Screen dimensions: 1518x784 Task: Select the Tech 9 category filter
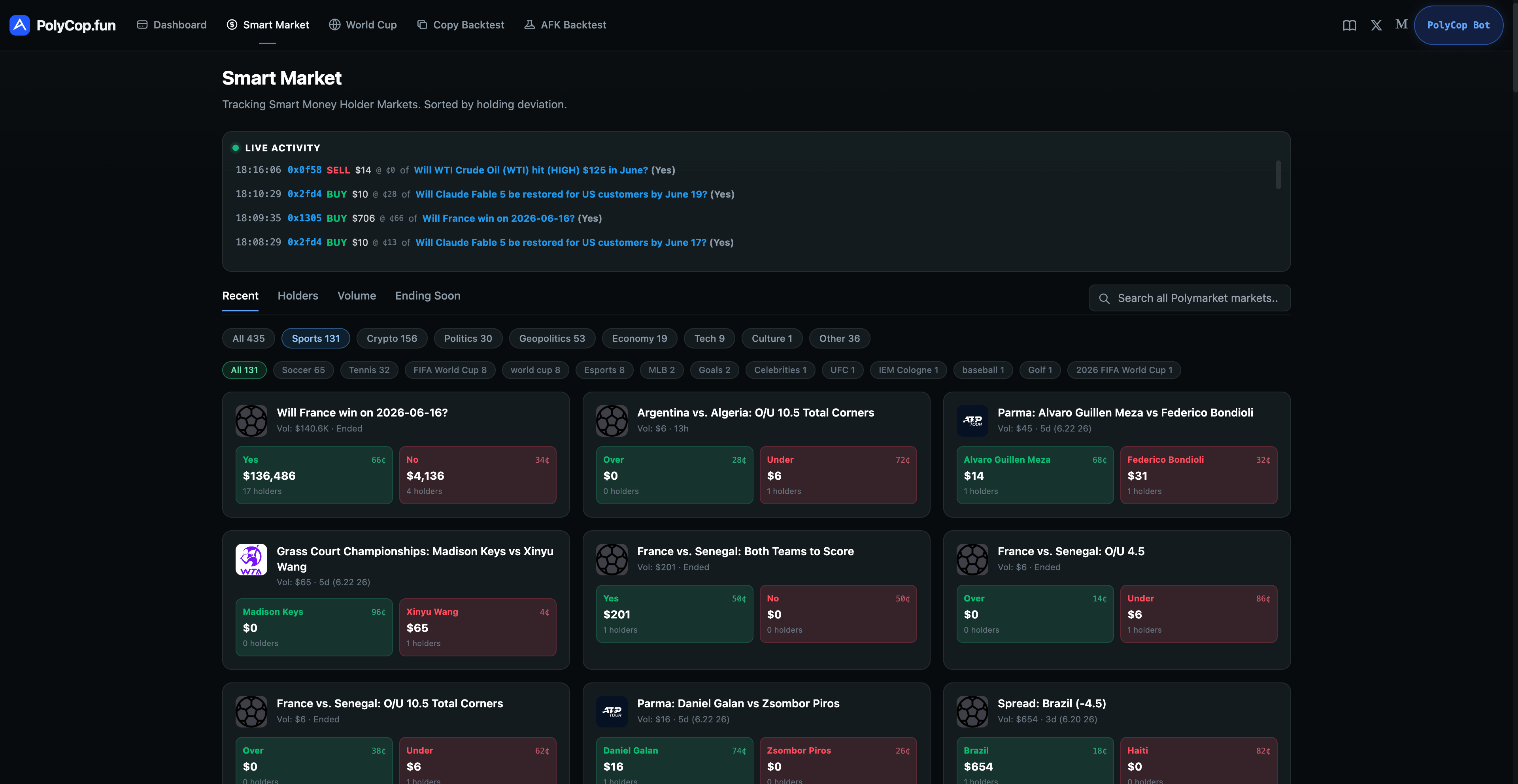(x=709, y=338)
